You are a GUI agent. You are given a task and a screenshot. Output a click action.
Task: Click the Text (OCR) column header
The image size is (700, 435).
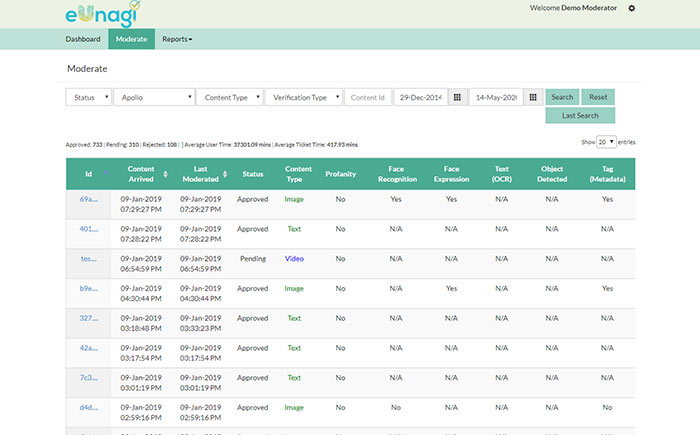pos(502,174)
